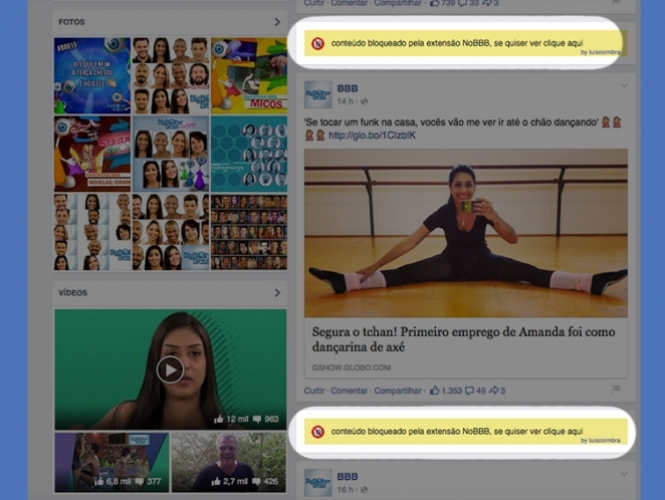
Task: Click Compartilhar under the dancer article post
Action: pyautogui.click(x=398, y=390)
